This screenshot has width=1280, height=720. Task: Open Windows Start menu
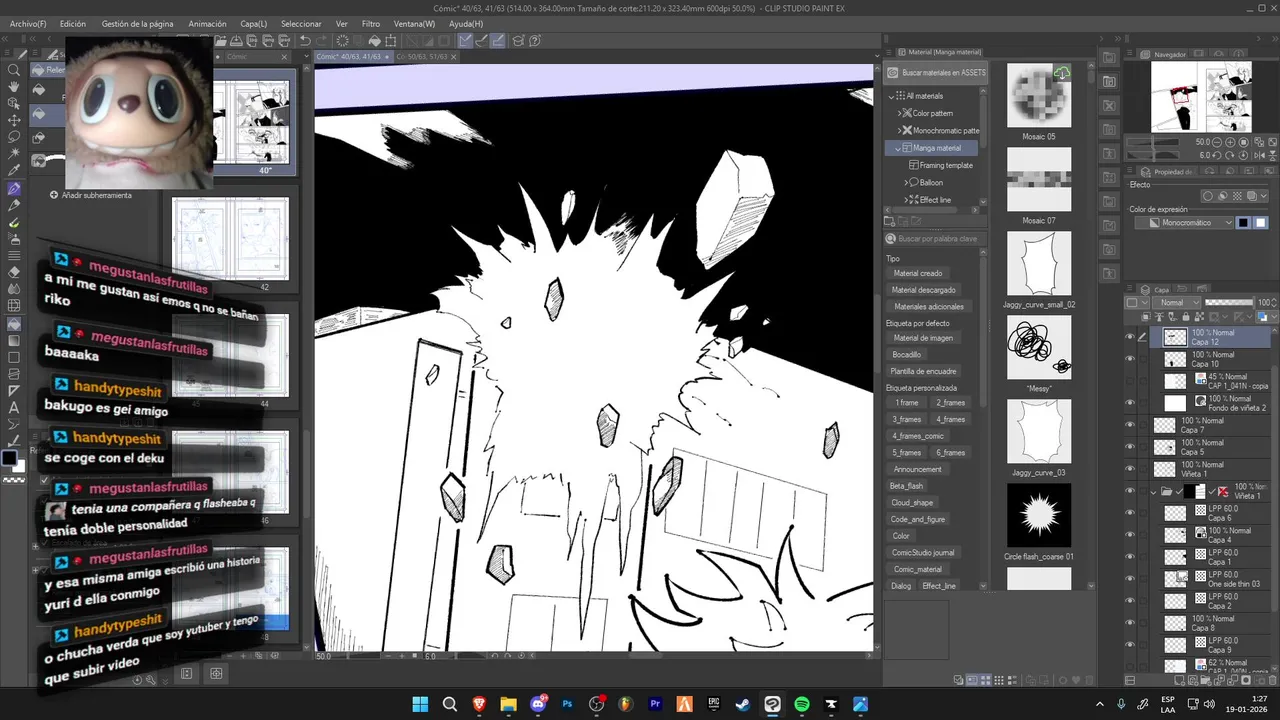(x=421, y=704)
